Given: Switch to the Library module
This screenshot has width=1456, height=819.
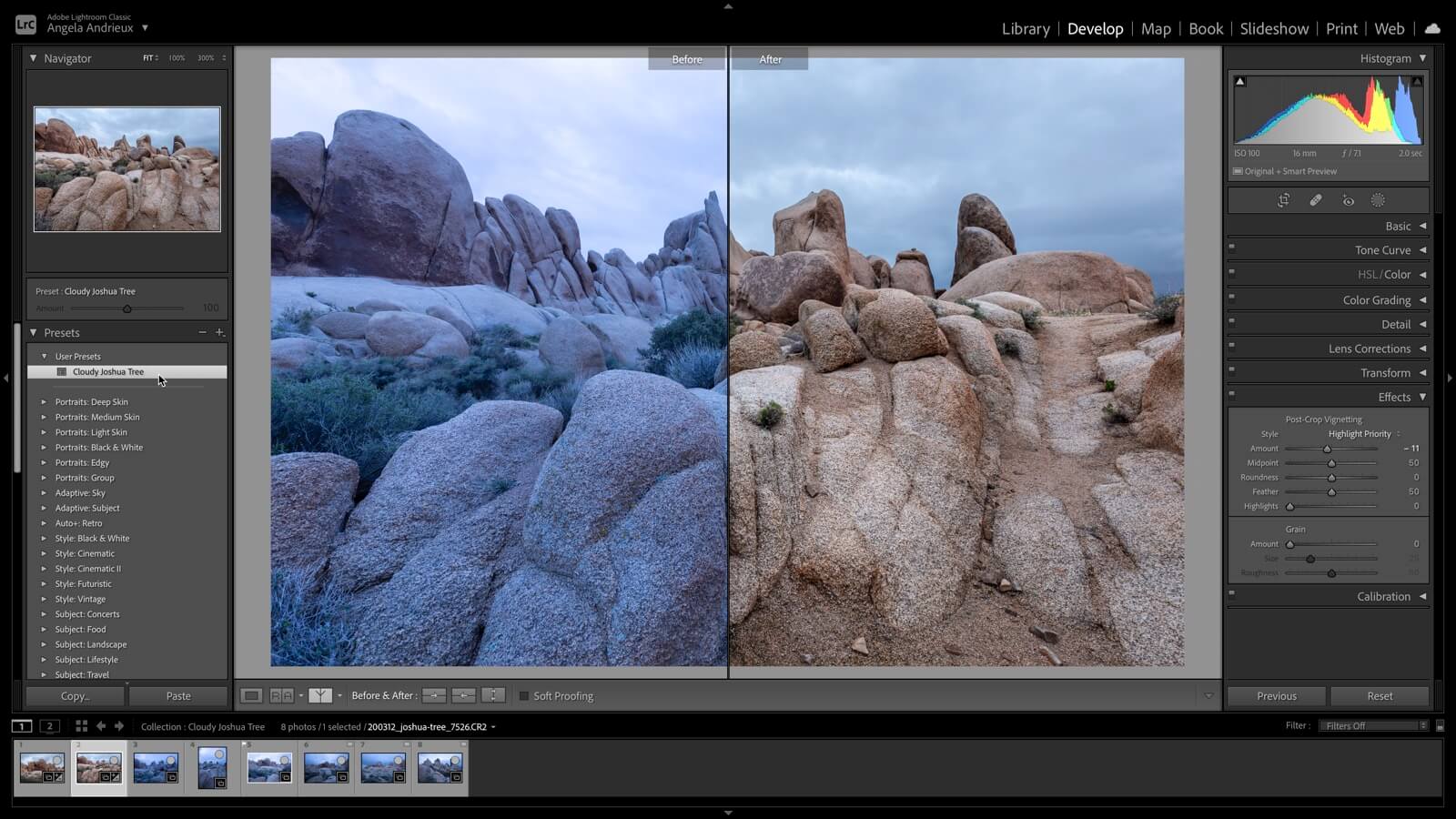Looking at the screenshot, I should [x=1026, y=29].
